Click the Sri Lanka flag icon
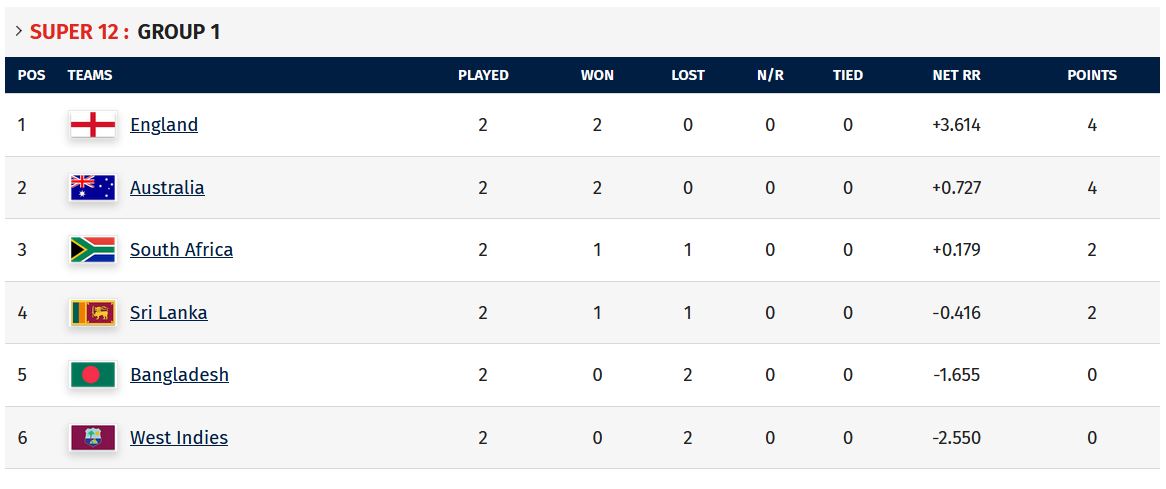Screen dimensions: 1166x489 [x=93, y=312]
